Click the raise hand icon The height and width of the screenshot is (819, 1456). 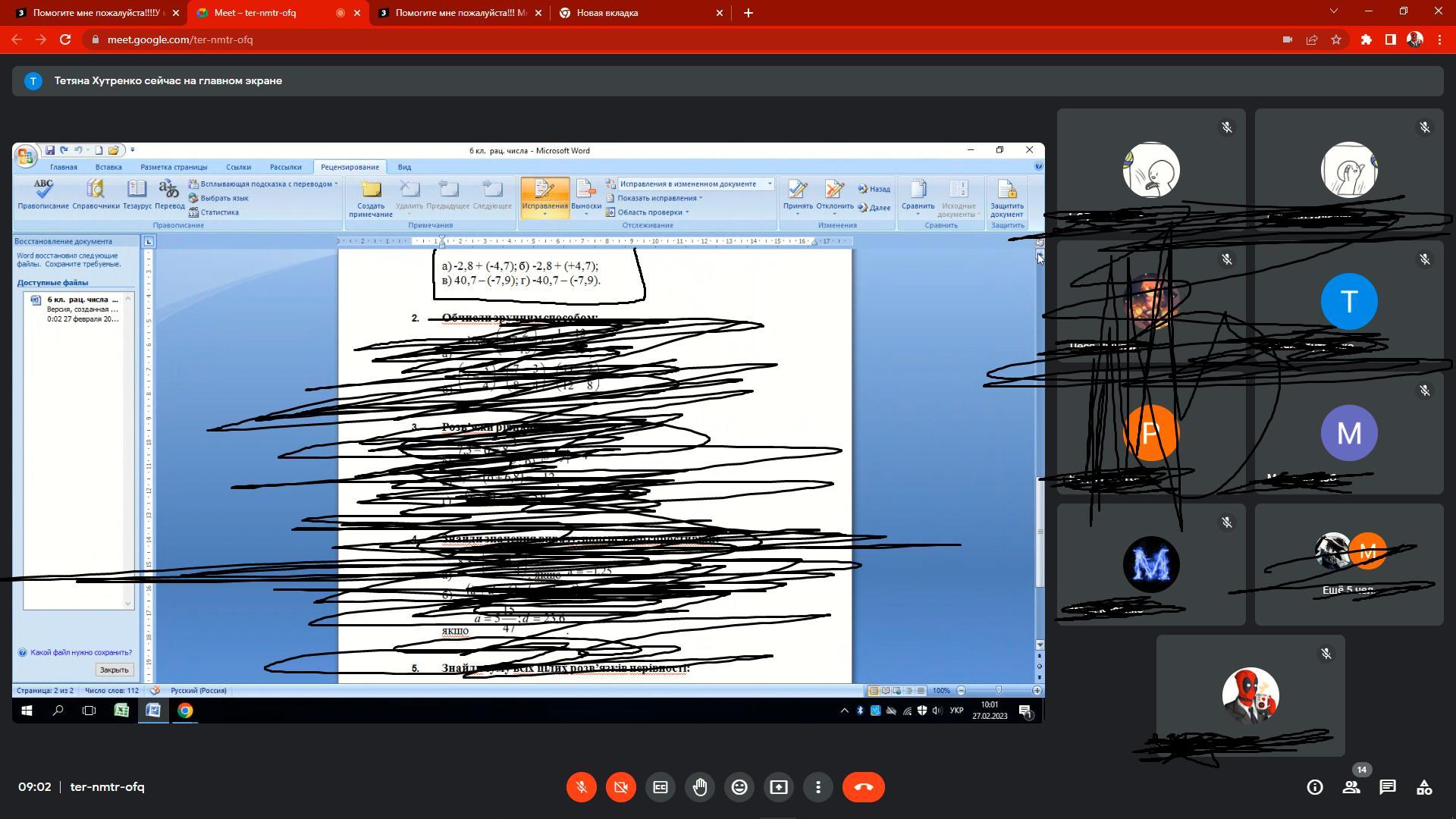(700, 787)
